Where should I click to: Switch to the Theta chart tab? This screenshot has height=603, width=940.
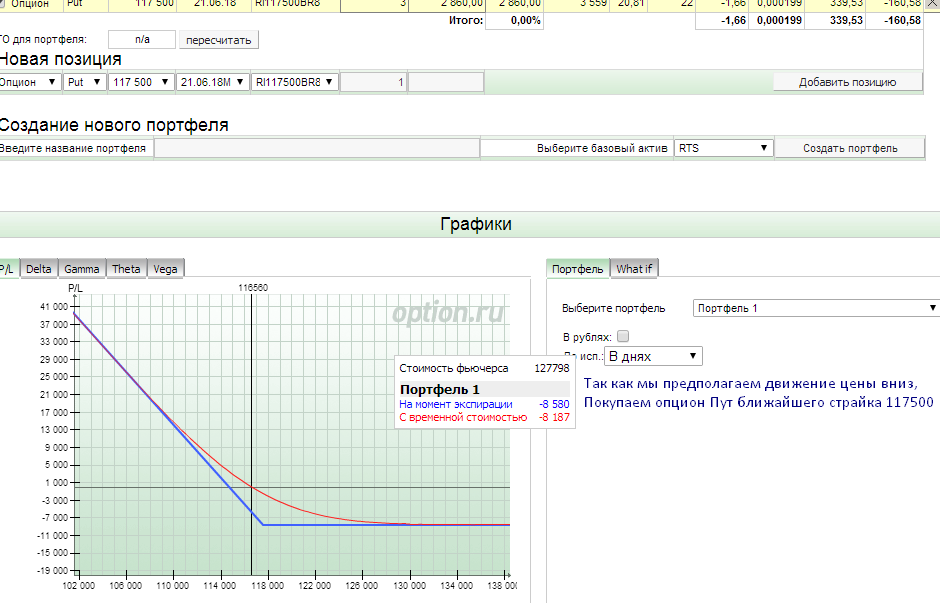pyautogui.click(x=126, y=269)
